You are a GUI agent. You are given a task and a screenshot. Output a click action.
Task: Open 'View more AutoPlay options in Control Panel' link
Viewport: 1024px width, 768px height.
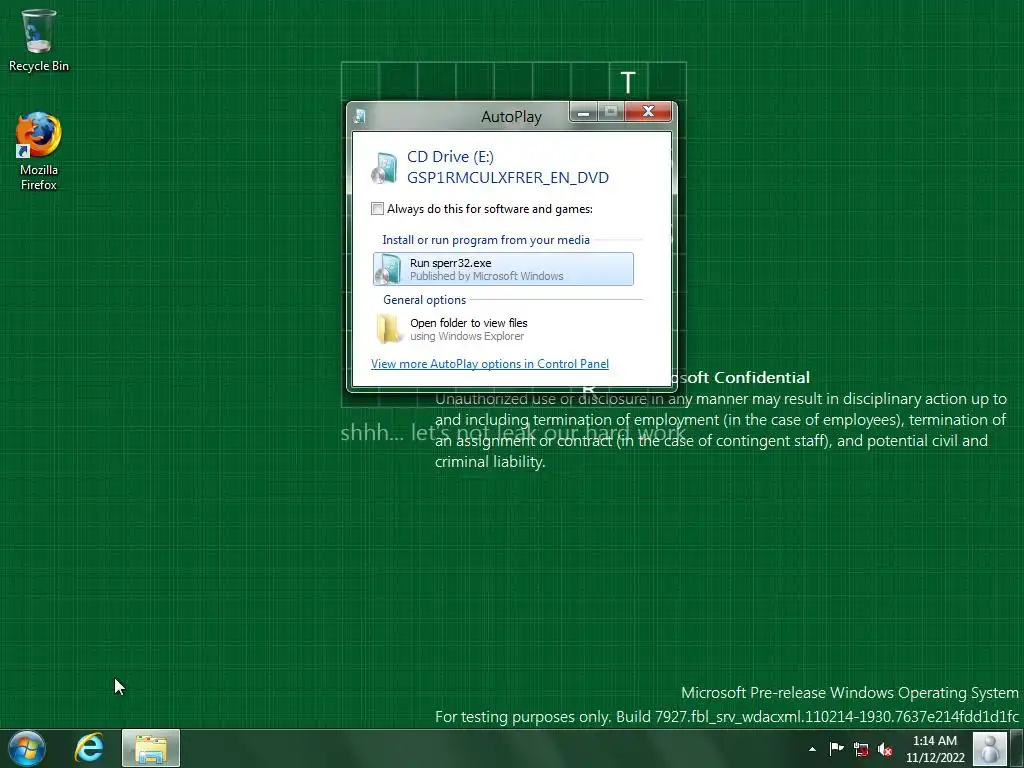tap(490, 364)
